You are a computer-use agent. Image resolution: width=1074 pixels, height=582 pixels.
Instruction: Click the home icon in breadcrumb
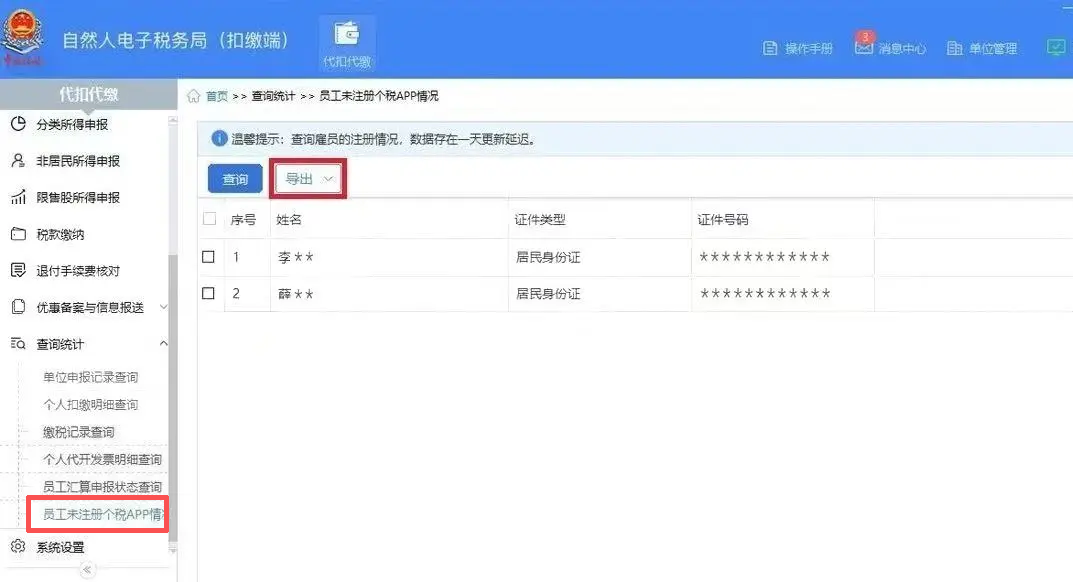[194, 96]
